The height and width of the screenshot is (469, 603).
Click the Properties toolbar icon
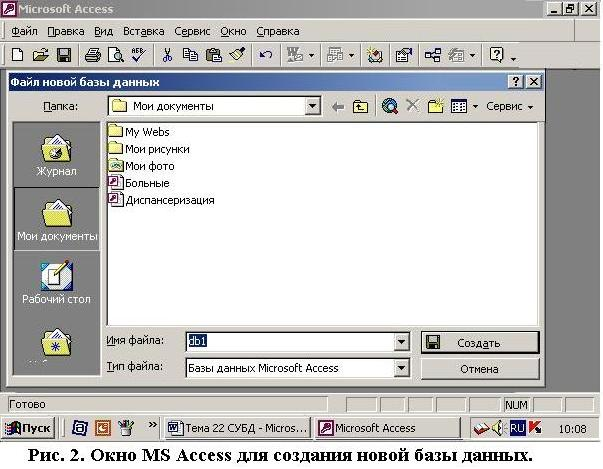[403, 56]
